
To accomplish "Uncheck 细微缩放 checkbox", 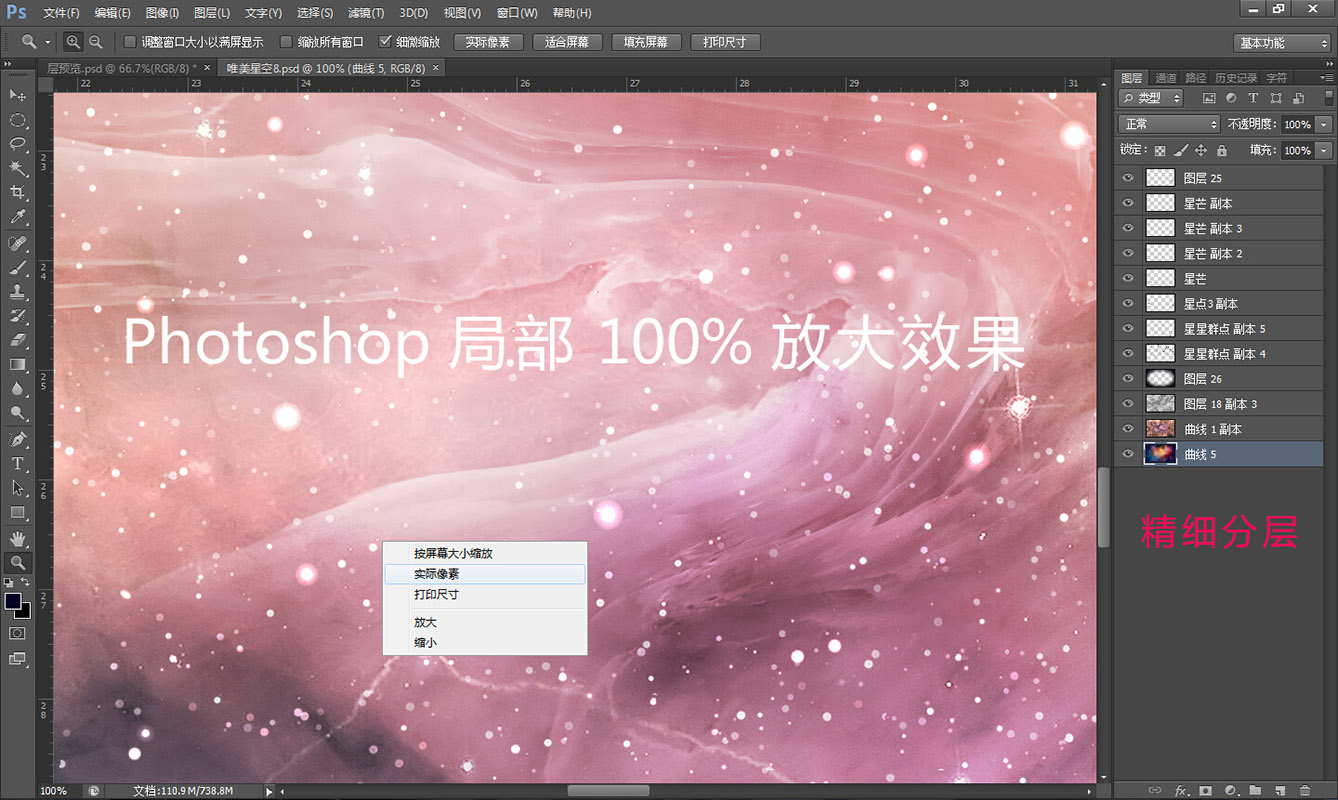I will coord(385,42).
